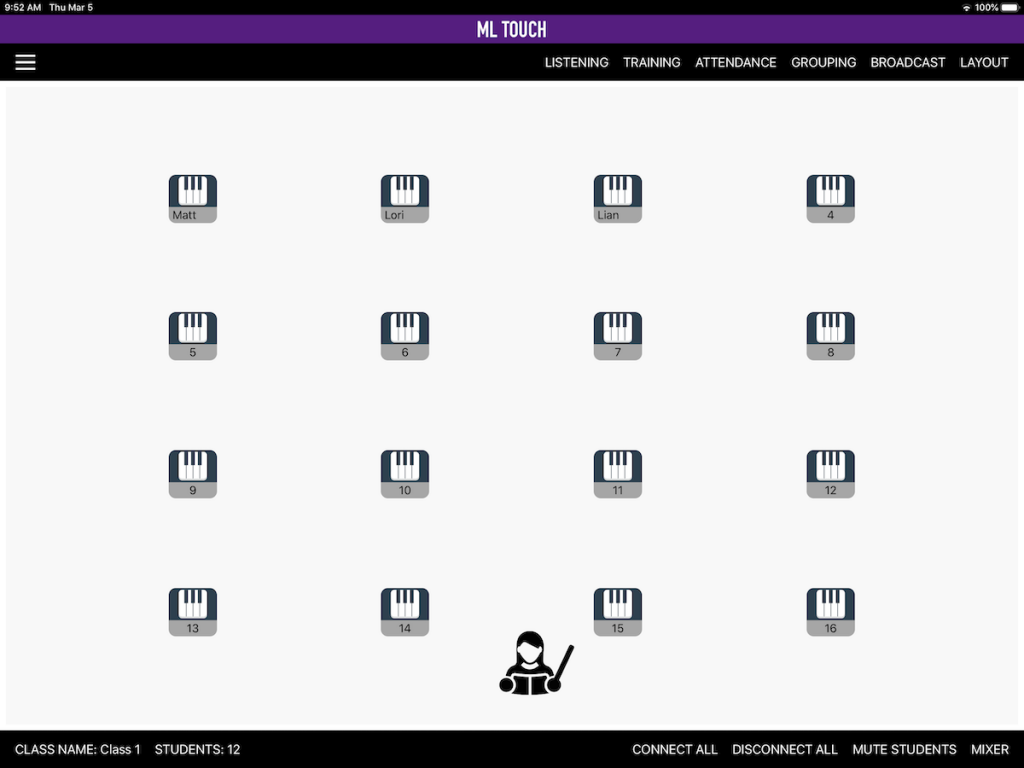Select keyboard station 9
Image resolution: width=1024 pixels, height=768 pixels.
tap(193, 473)
